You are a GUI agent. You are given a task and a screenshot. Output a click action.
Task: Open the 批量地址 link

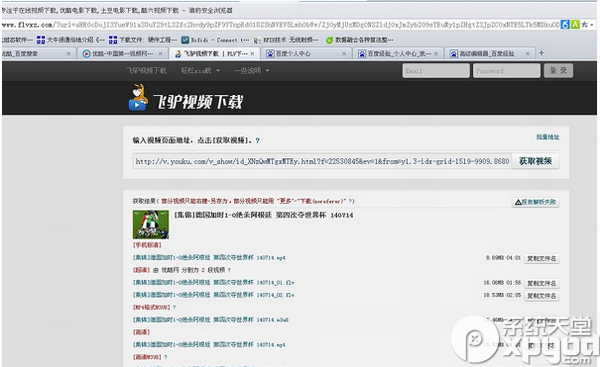[x=548, y=137]
